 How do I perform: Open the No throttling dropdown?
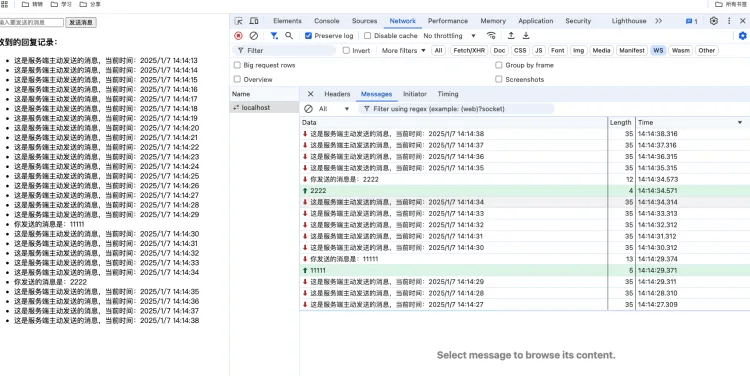pos(450,36)
